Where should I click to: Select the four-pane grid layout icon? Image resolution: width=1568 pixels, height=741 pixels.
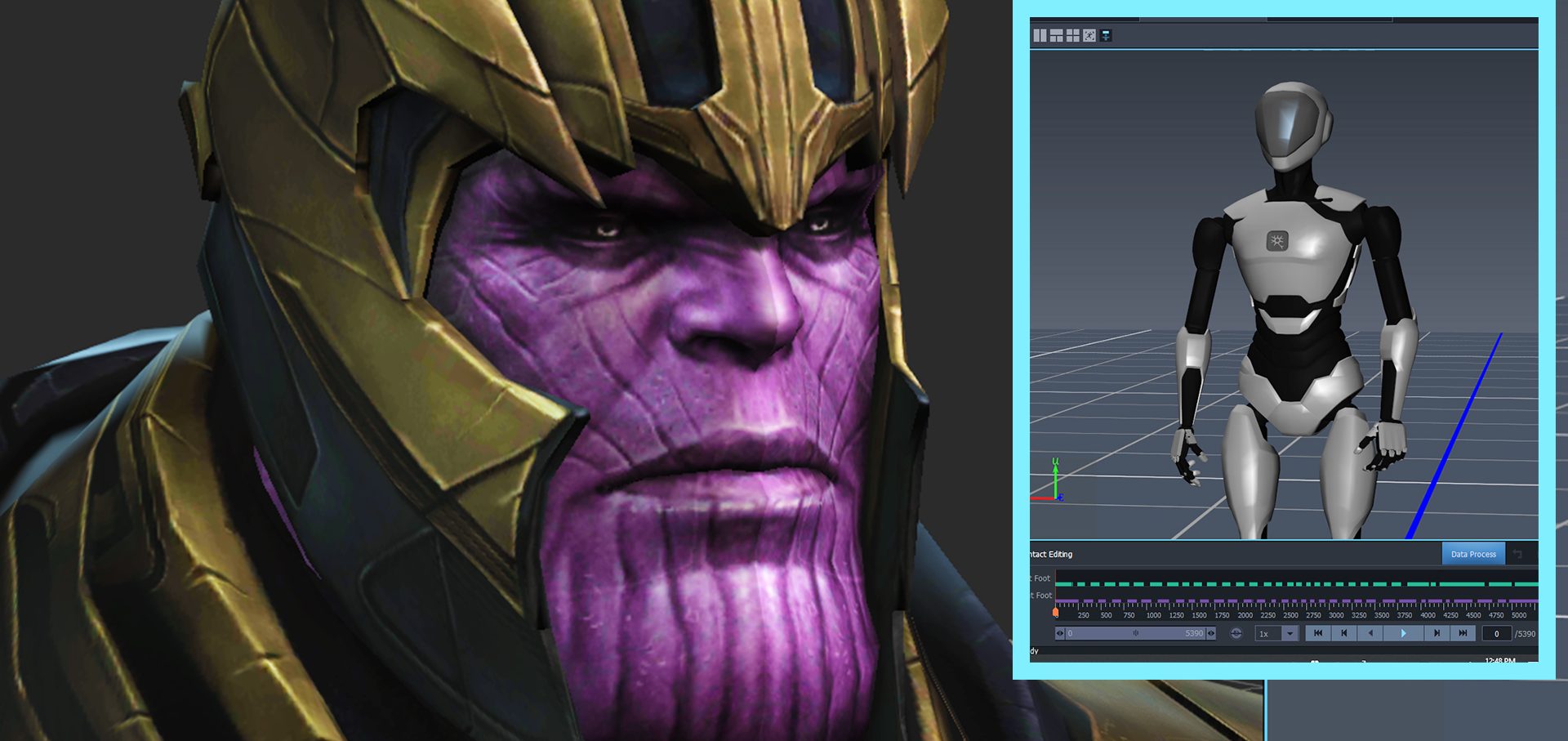(x=1073, y=35)
